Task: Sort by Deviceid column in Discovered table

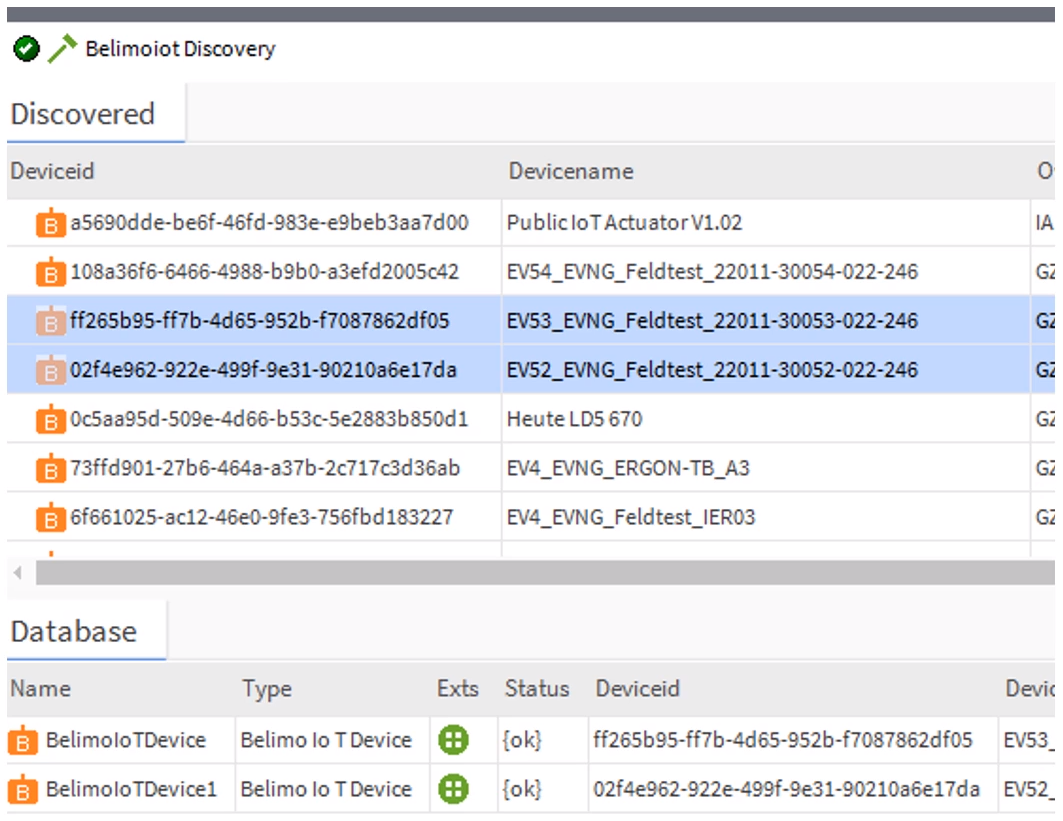Action: [x=53, y=171]
